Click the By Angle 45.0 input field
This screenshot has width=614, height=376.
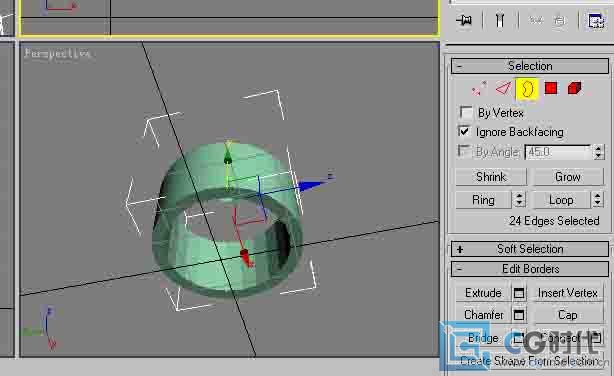pyautogui.click(x=558, y=152)
